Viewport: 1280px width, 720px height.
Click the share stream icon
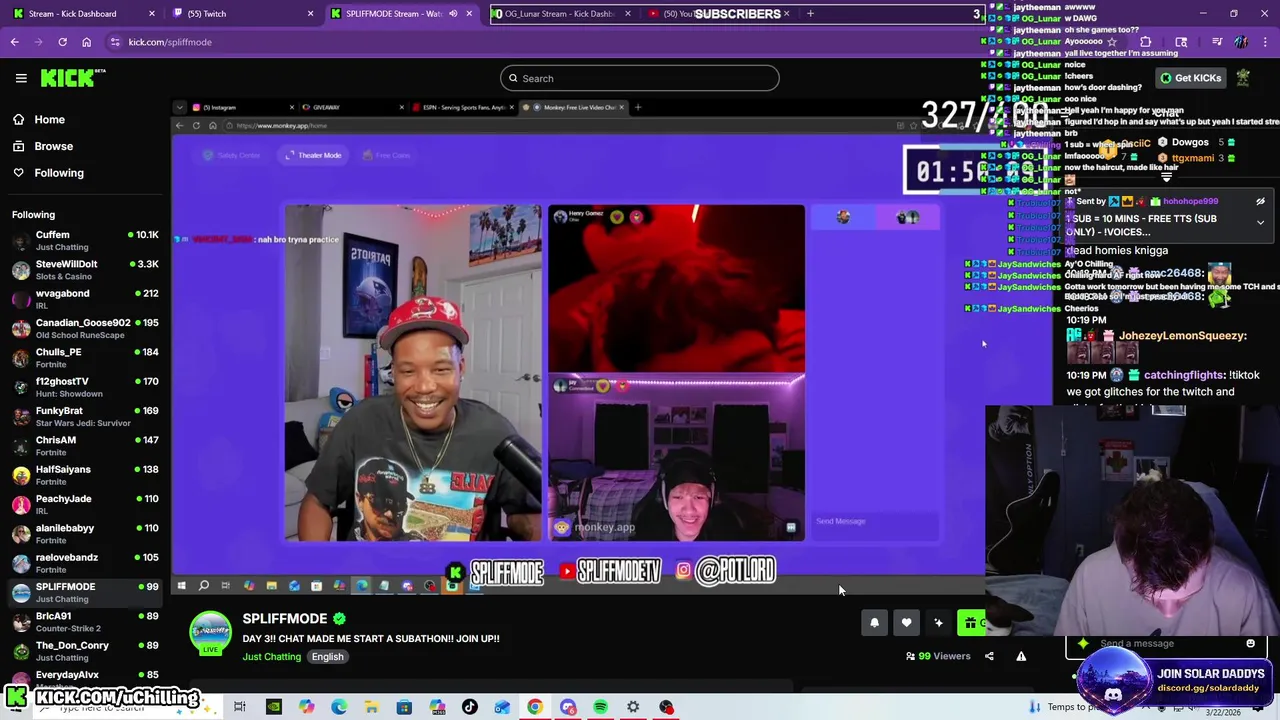click(x=989, y=656)
